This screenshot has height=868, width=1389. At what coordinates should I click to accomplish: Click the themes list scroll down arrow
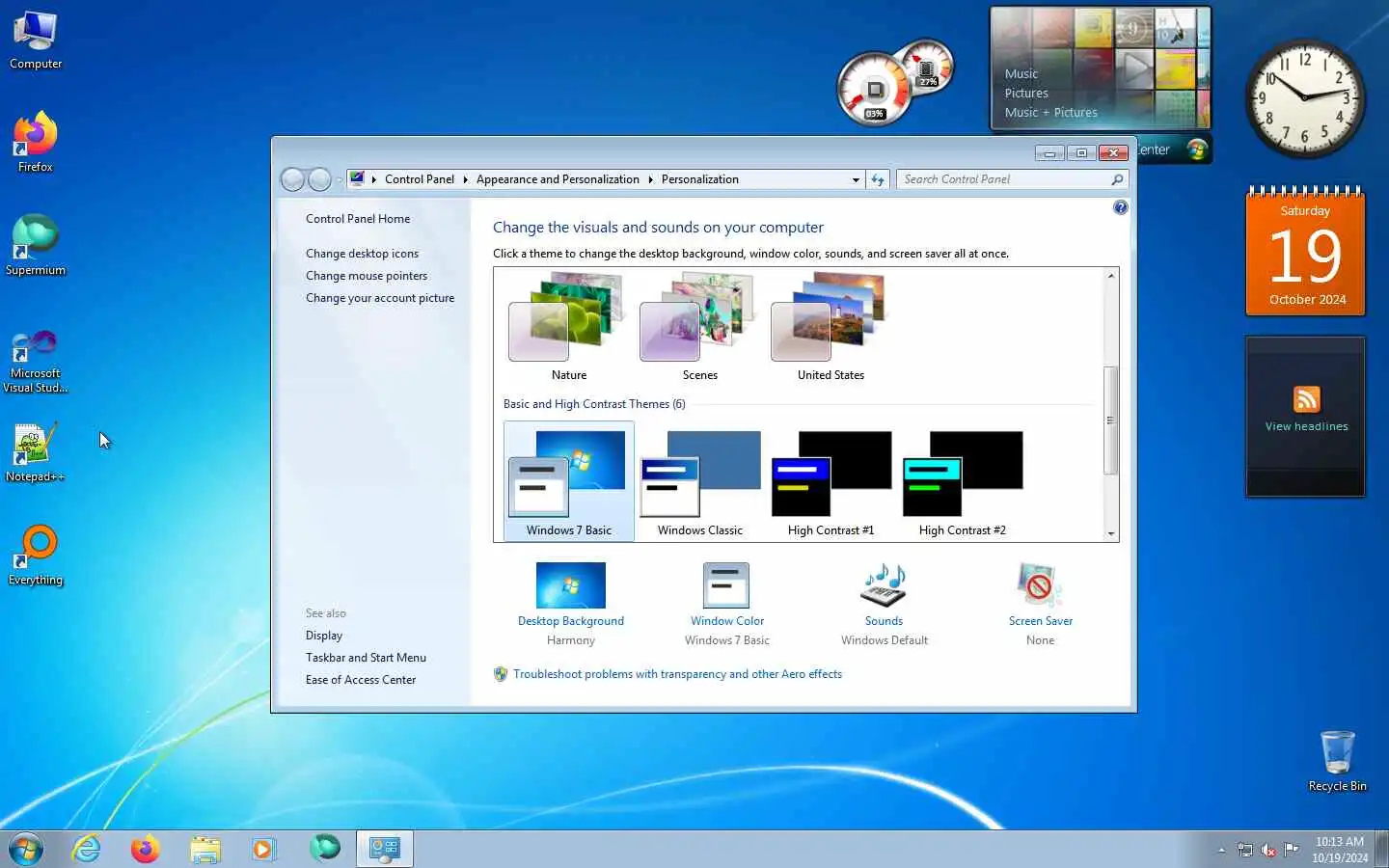1110,533
